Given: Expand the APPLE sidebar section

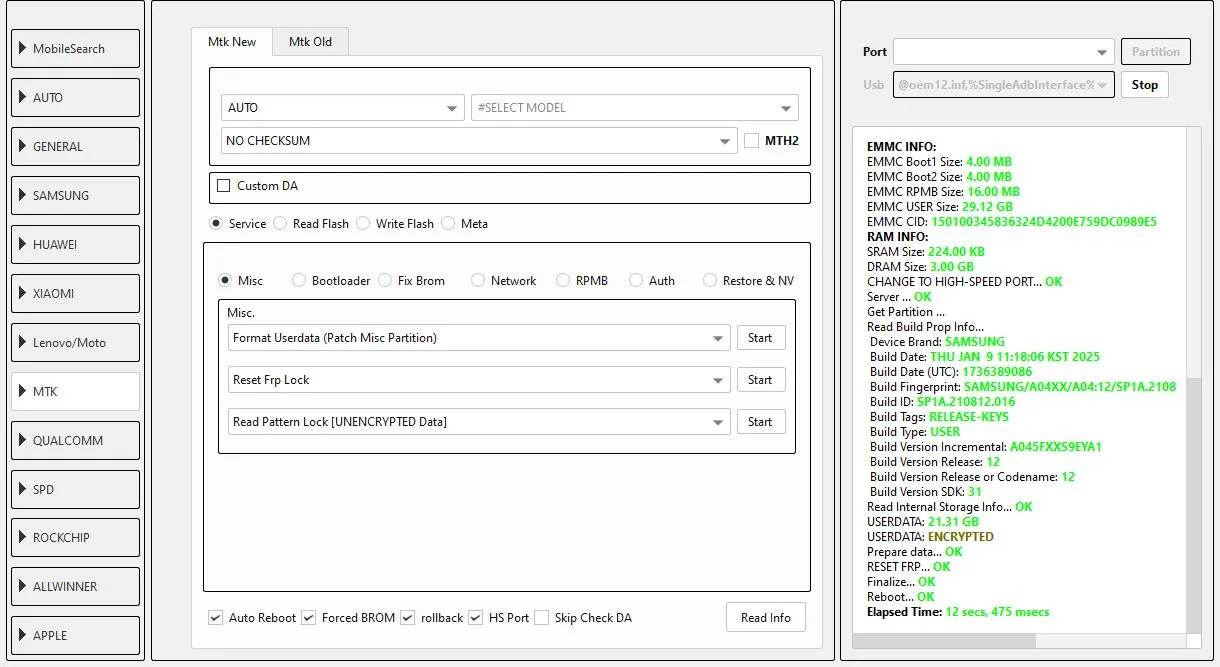Looking at the screenshot, I should (x=76, y=636).
